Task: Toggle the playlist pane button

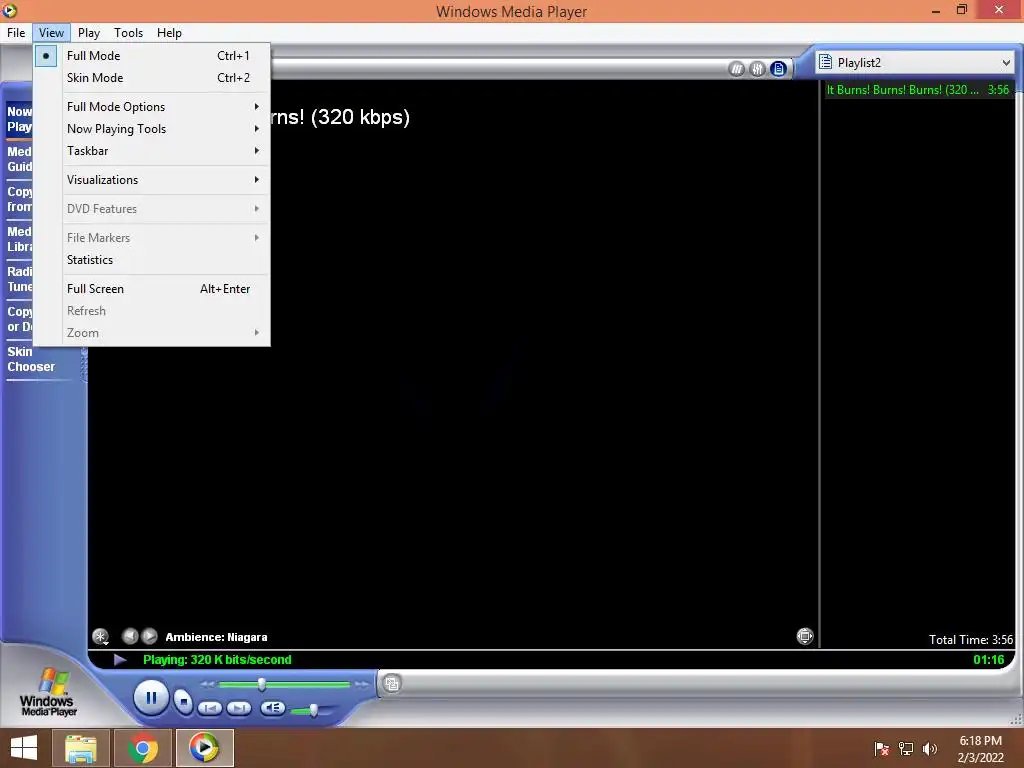Action: 778,69
